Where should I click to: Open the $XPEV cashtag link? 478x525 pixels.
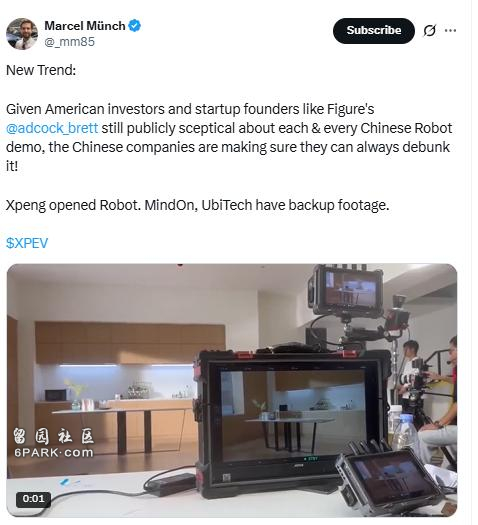point(27,243)
